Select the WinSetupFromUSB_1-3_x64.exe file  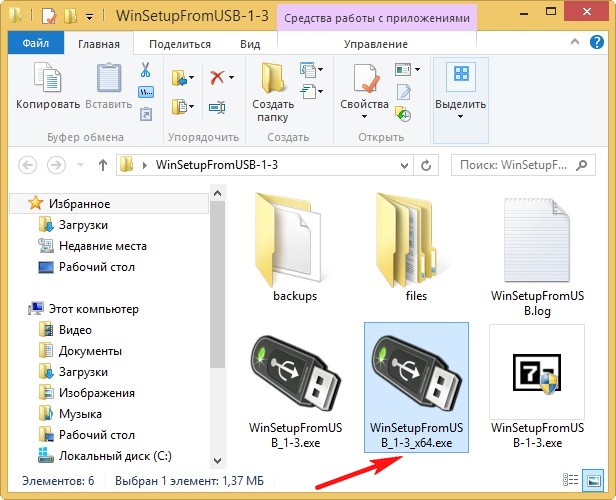pos(413,387)
